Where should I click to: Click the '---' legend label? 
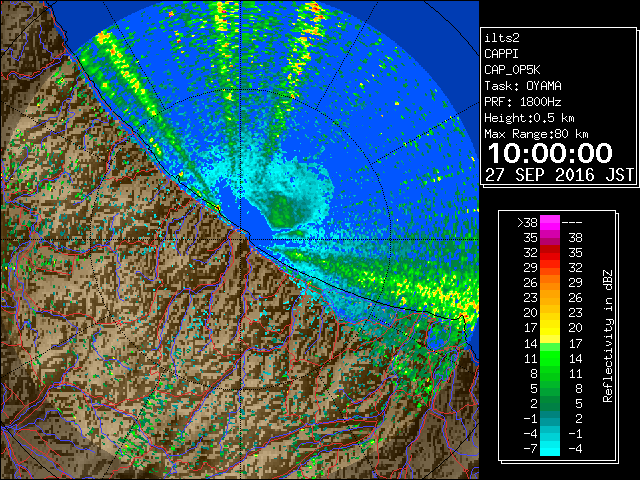[572, 223]
